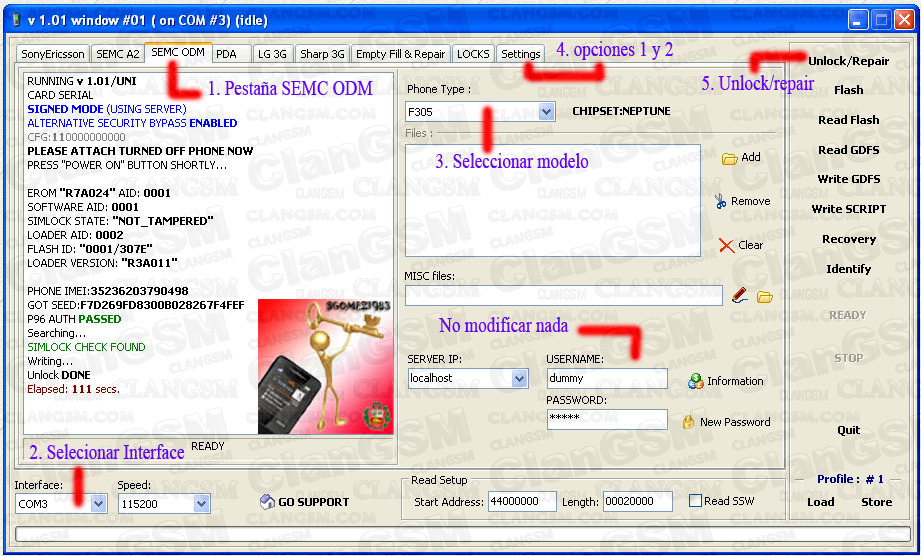Click in the PASSWORD field
This screenshot has height=556, width=921.
point(607,419)
